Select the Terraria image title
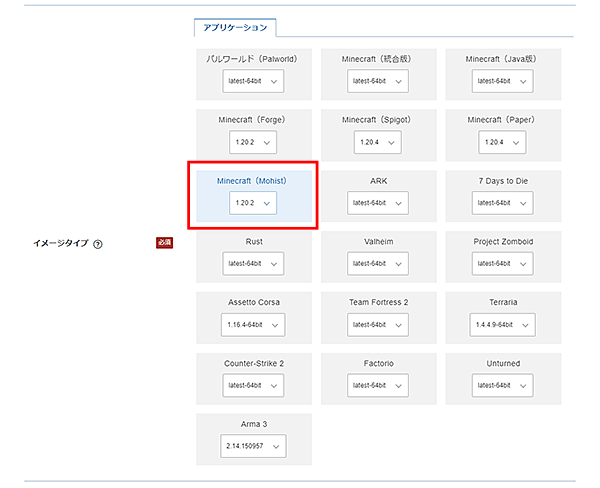Viewport: 600px width, 488px height. coord(503,302)
